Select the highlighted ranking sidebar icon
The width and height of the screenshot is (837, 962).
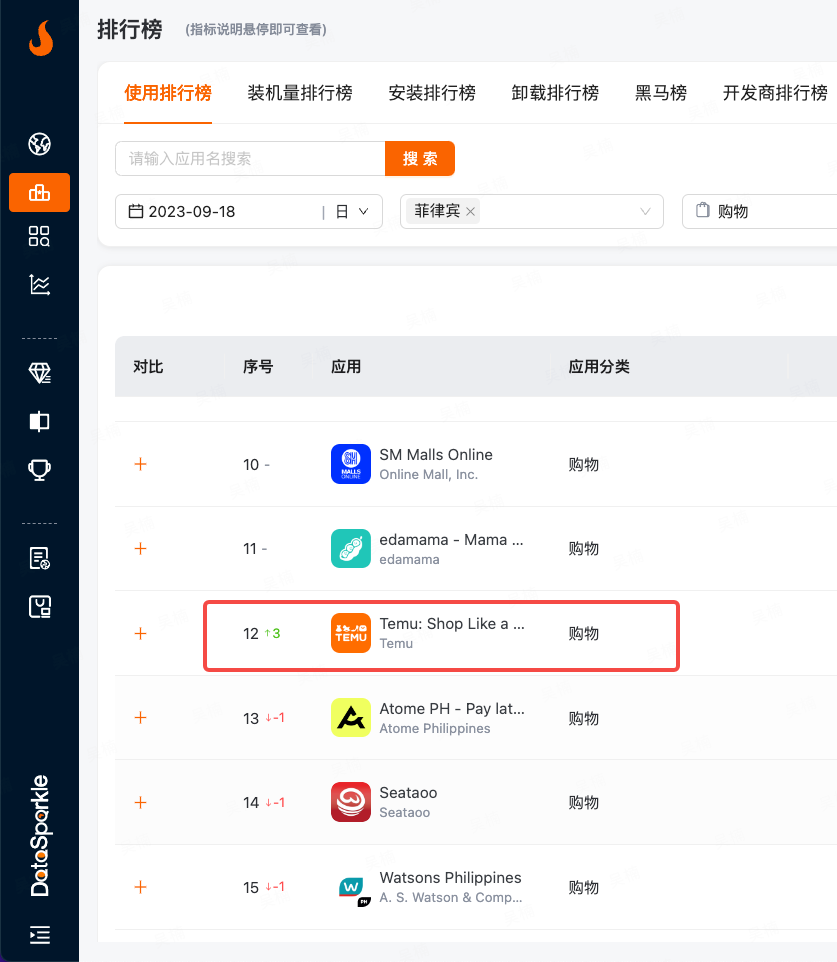(39, 193)
